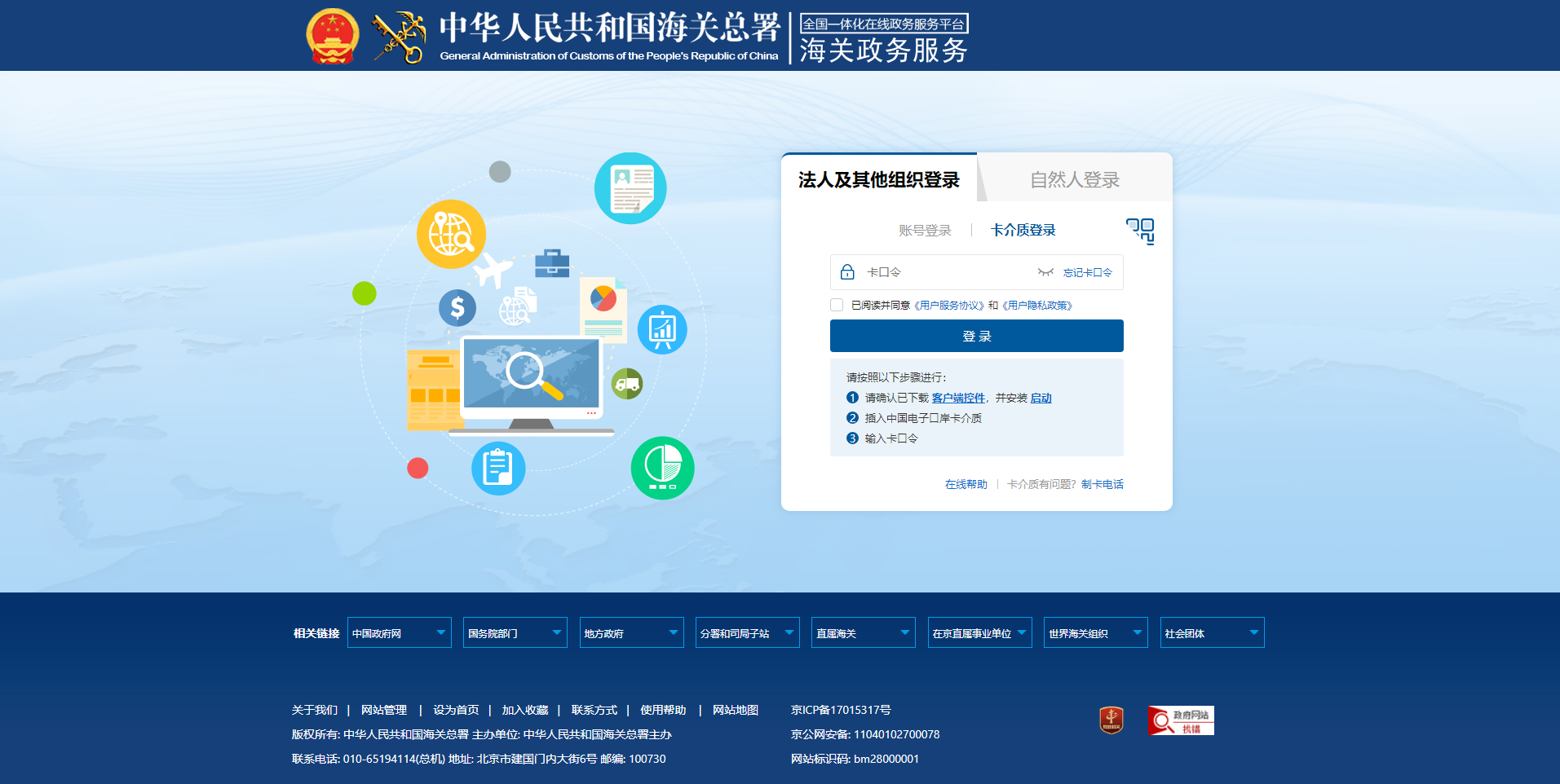Click the red government website badge icon
The width and height of the screenshot is (1560, 784).
click(x=1111, y=720)
